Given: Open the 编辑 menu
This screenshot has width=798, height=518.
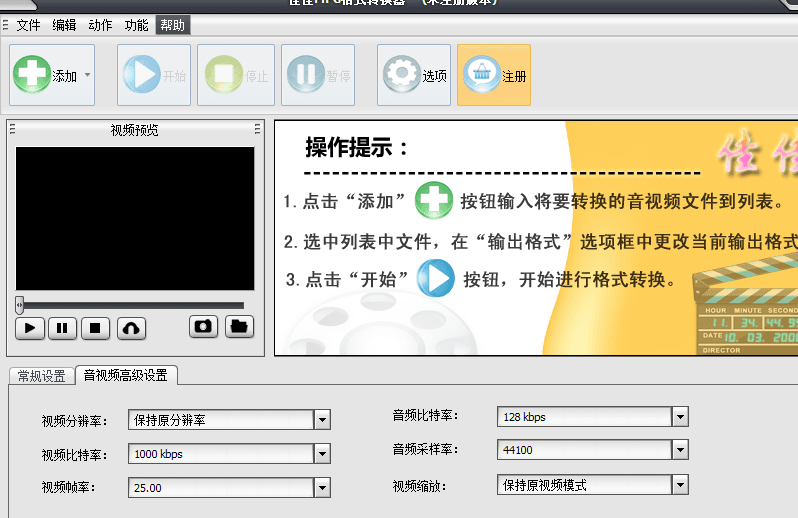Looking at the screenshot, I should (x=64, y=25).
